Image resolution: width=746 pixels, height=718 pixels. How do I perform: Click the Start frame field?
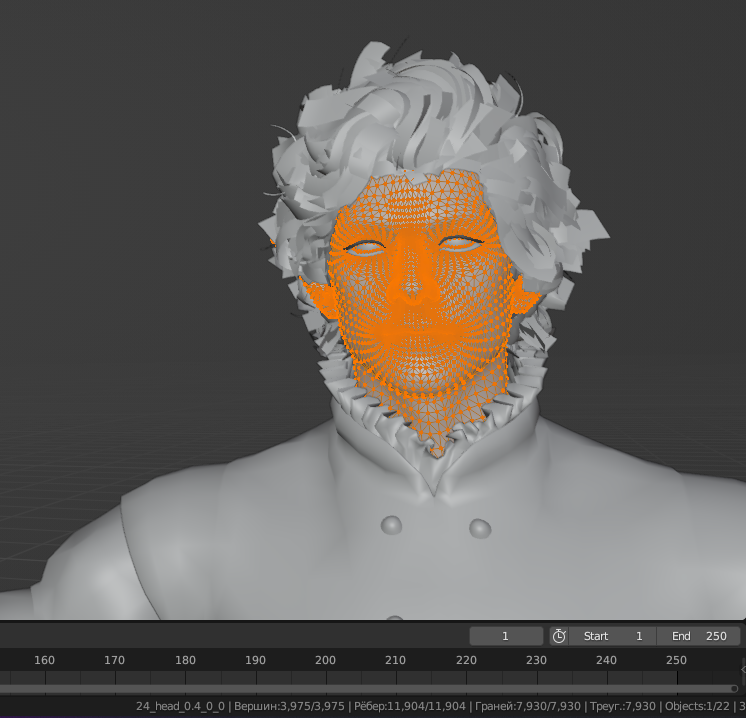pos(613,636)
